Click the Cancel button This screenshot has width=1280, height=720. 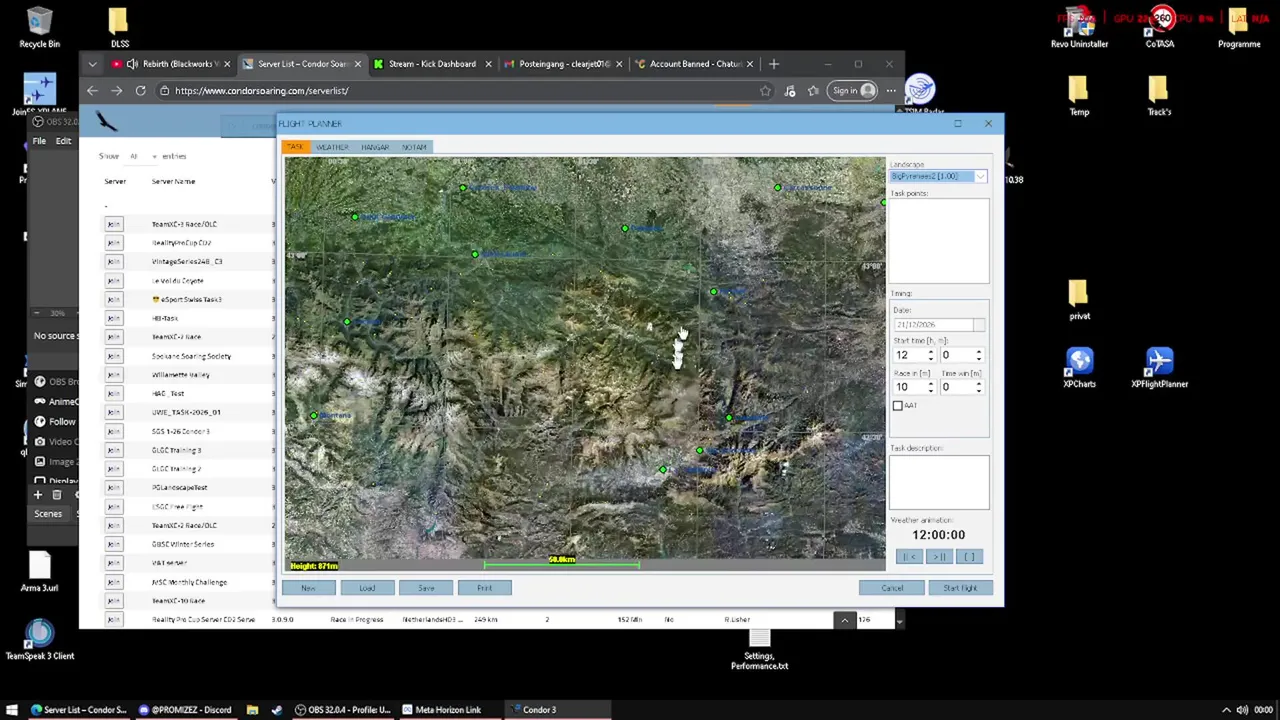(892, 588)
